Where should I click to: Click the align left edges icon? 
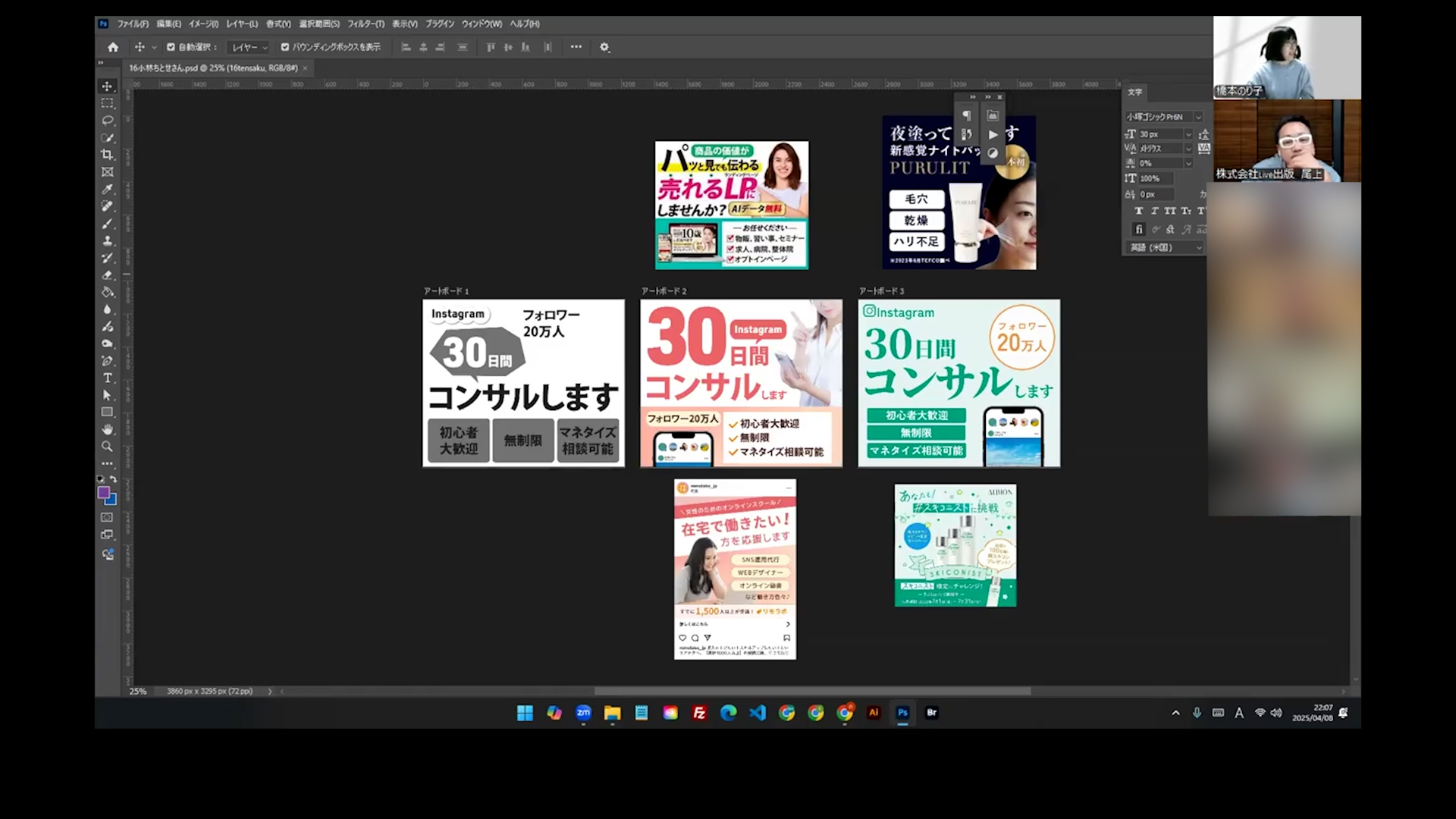tap(406, 47)
